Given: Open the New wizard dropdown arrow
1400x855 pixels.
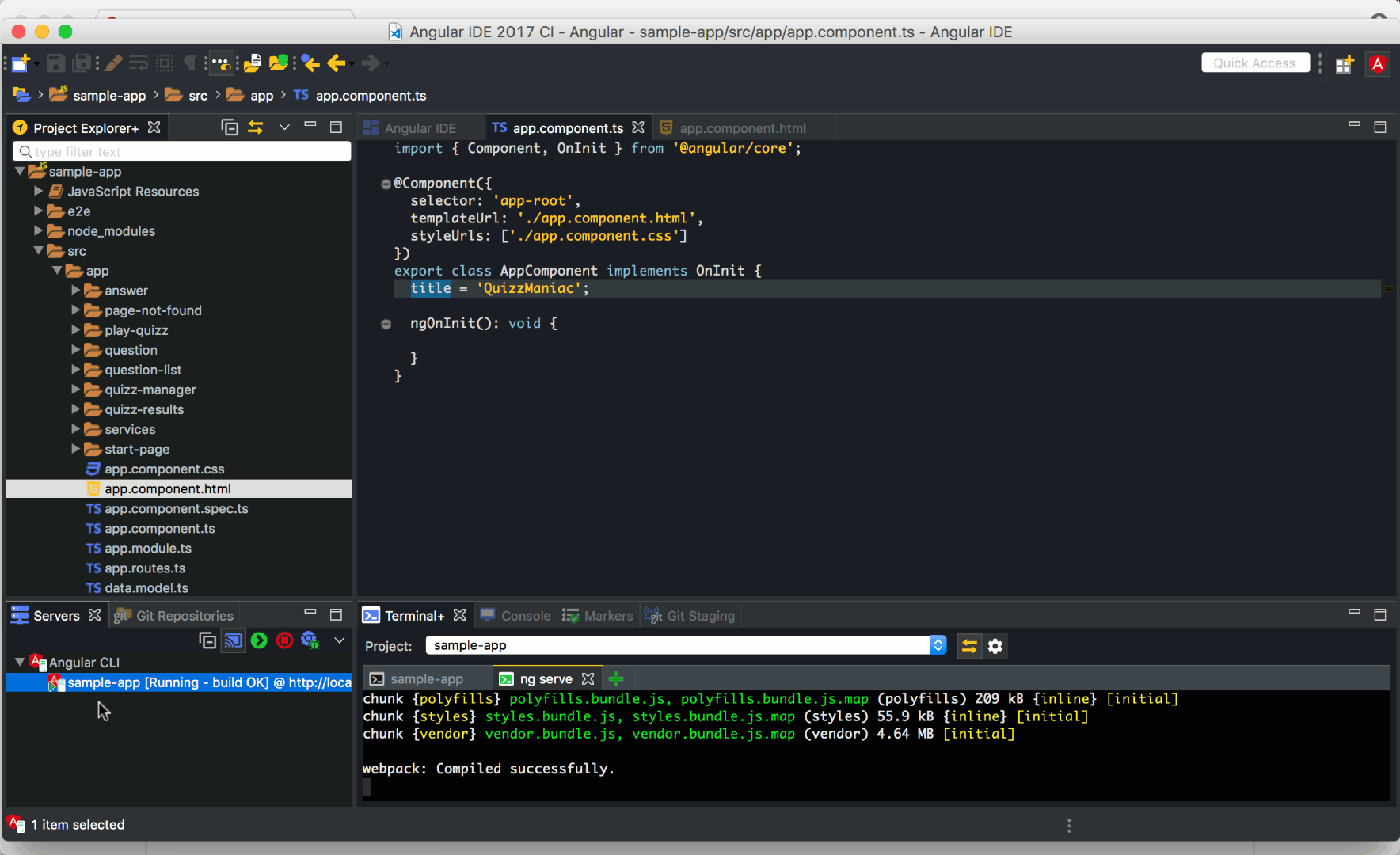Looking at the screenshot, I should pyautogui.click(x=36, y=64).
